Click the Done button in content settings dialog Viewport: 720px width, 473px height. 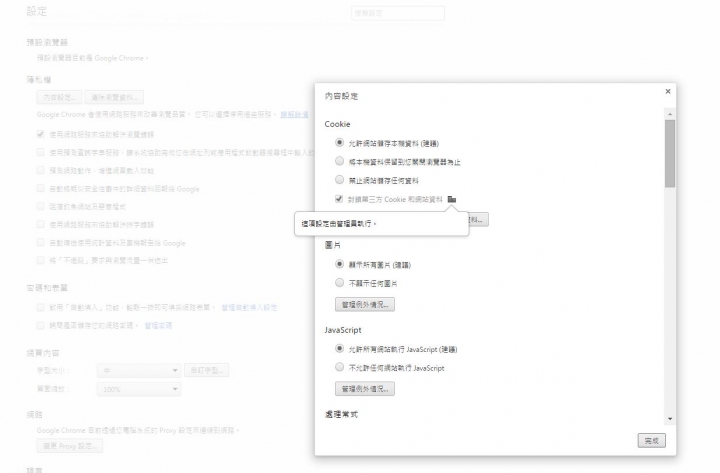click(652, 441)
